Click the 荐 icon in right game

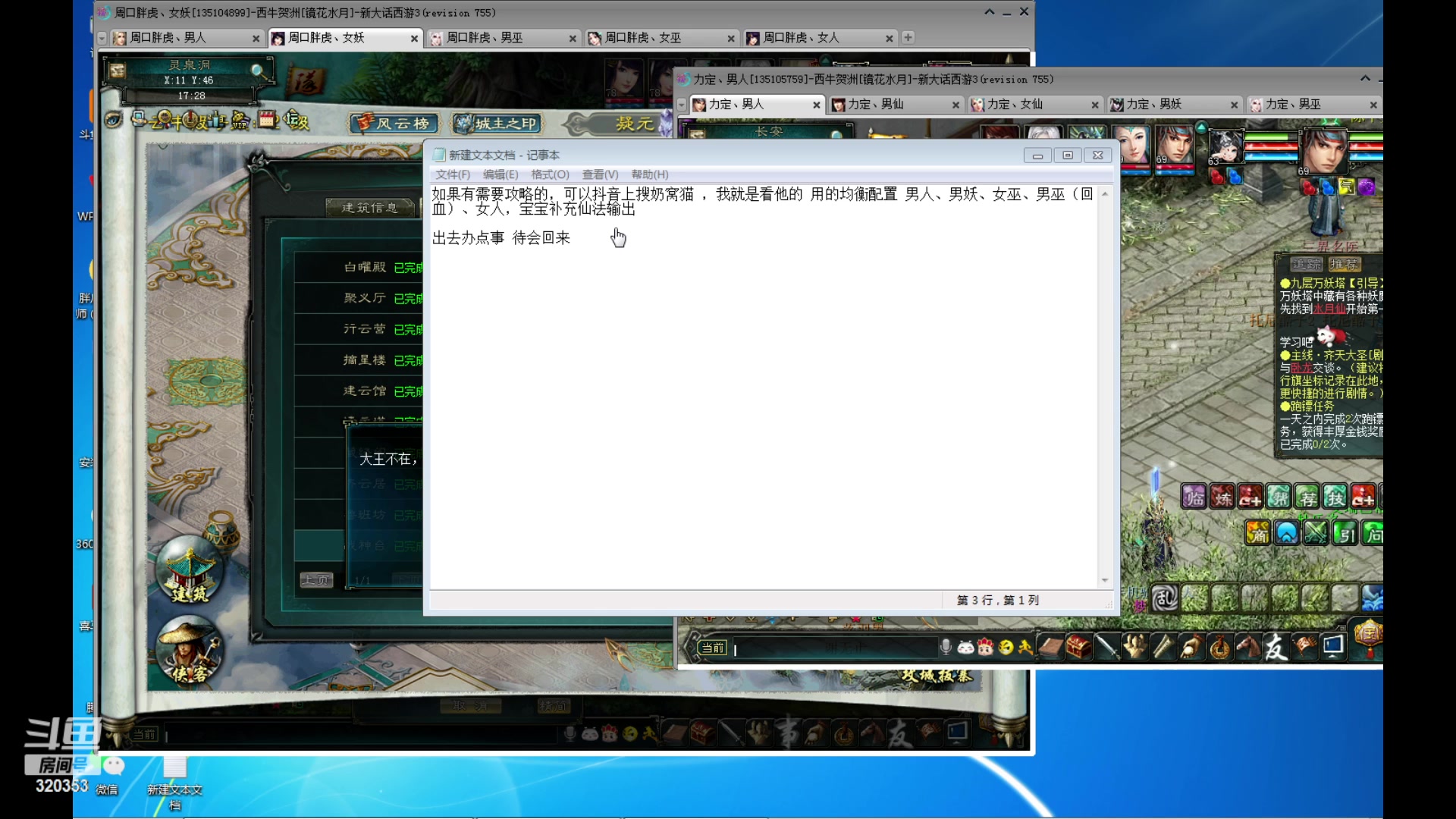click(1307, 497)
